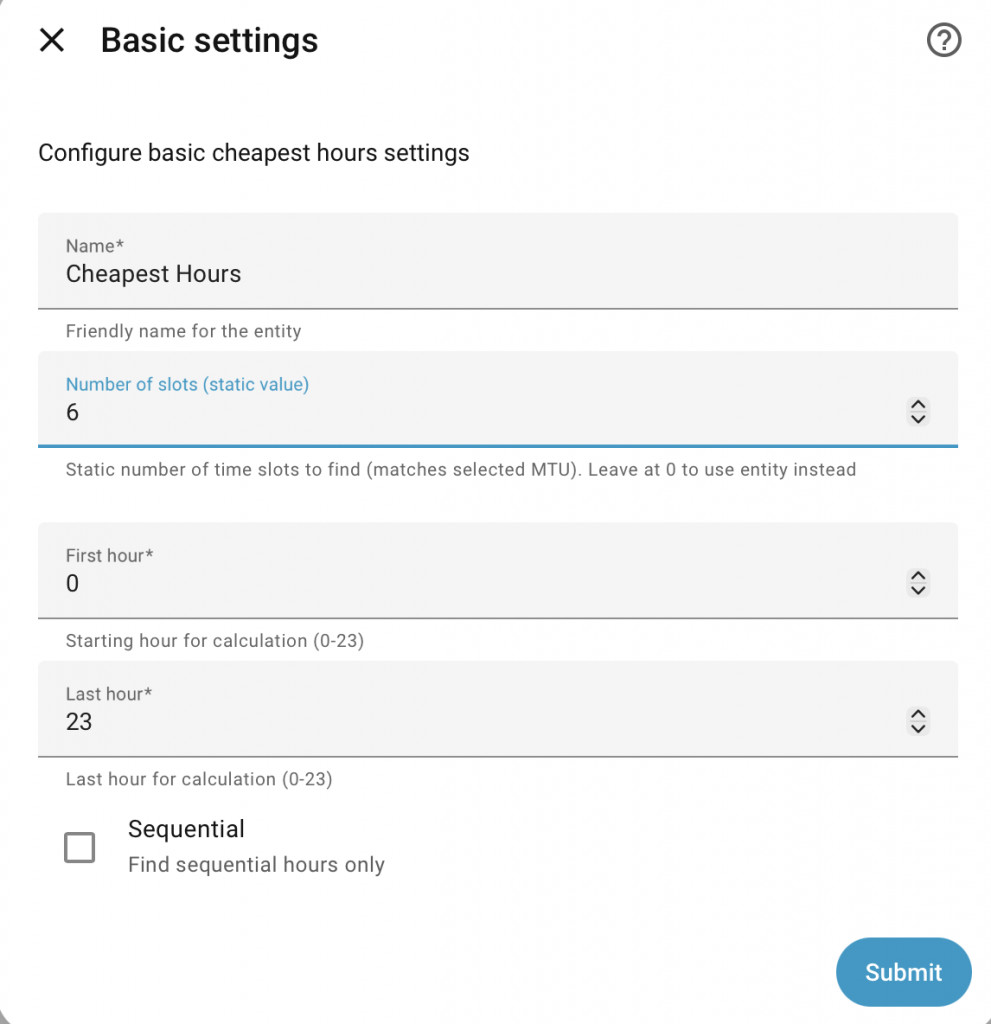The height and width of the screenshot is (1024, 991).
Task: Click the 'Basic settings' dialog title
Action: (209, 41)
